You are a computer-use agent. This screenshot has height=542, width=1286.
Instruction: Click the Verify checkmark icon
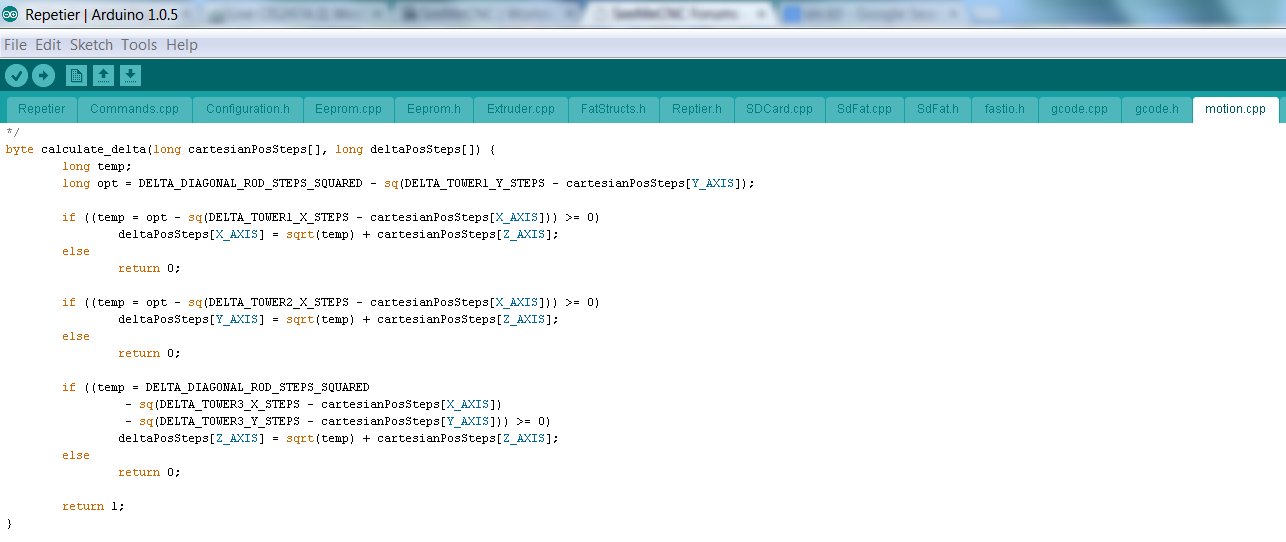(16, 76)
